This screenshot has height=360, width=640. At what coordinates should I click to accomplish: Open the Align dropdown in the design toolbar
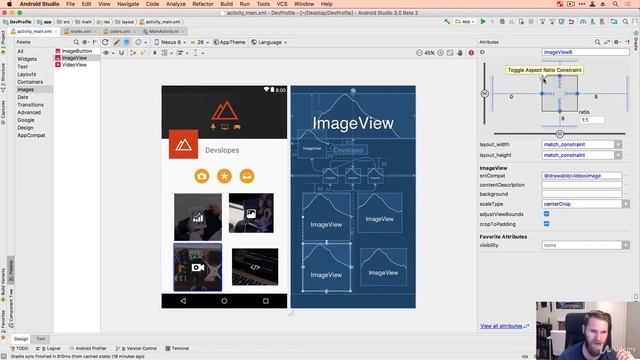182,53
